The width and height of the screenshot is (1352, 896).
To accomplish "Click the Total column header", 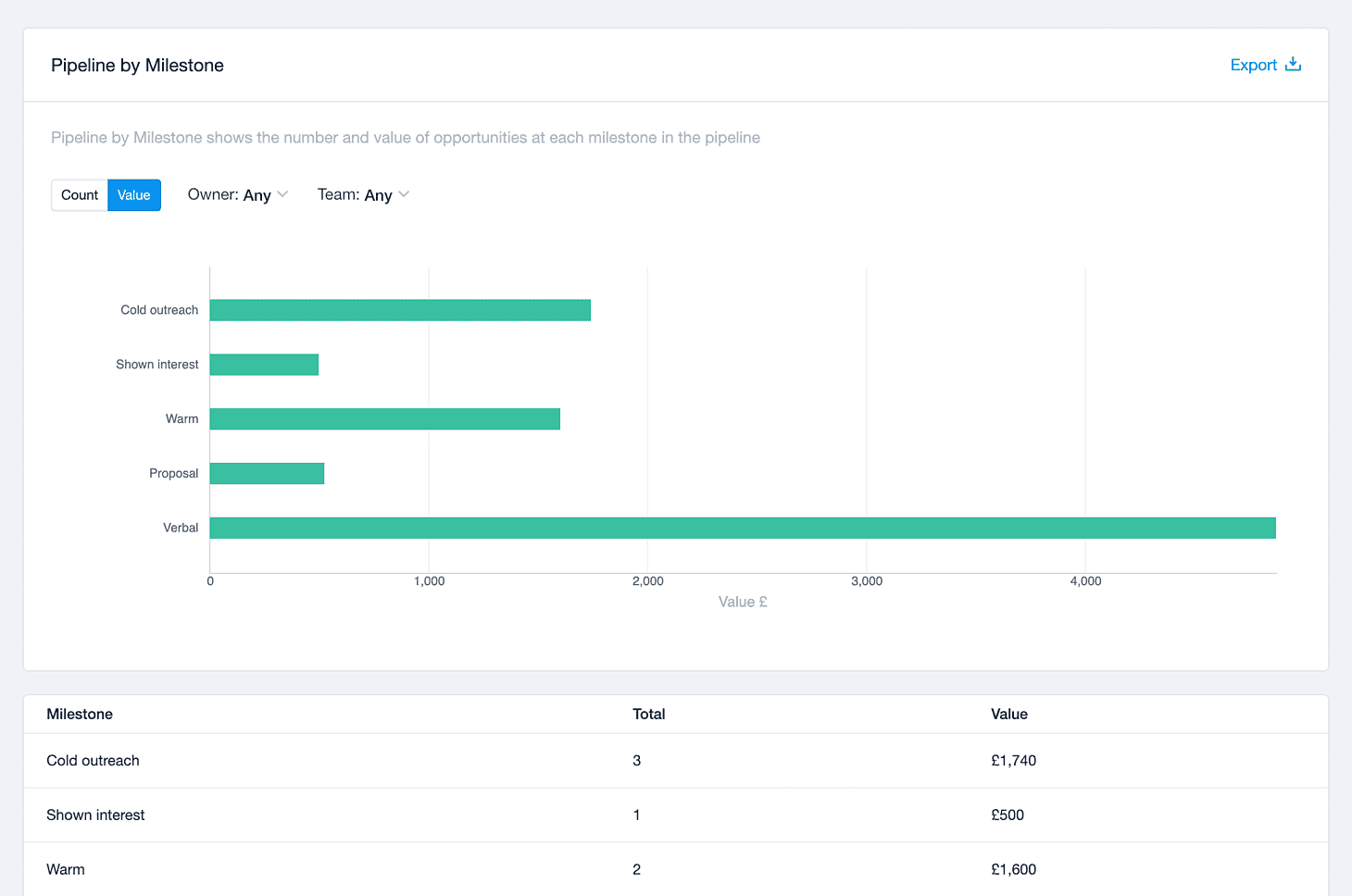I will pos(648,714).
